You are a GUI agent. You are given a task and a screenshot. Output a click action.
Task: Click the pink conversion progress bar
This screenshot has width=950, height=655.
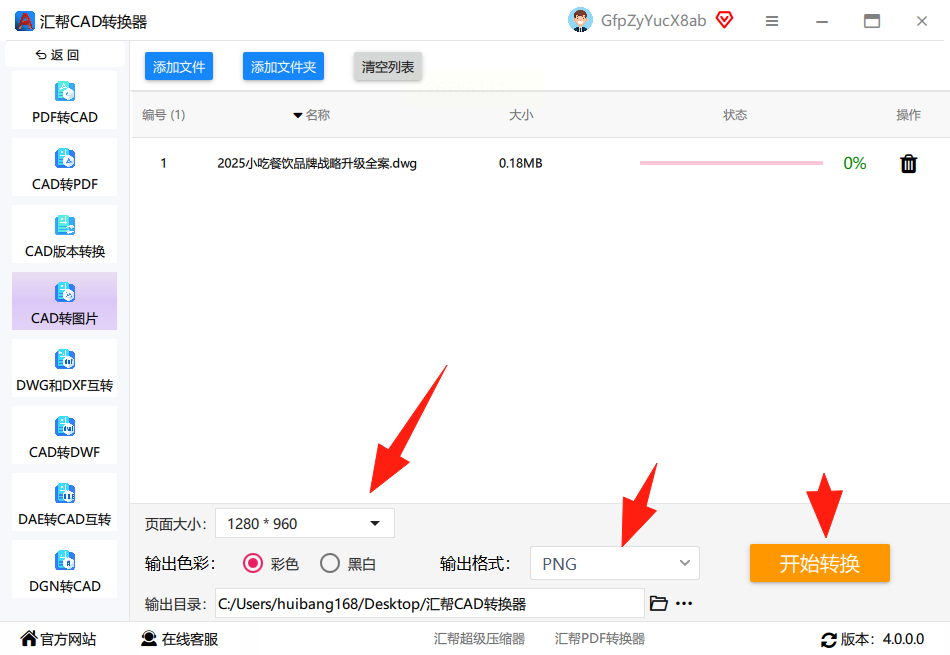tap(731, 163)
